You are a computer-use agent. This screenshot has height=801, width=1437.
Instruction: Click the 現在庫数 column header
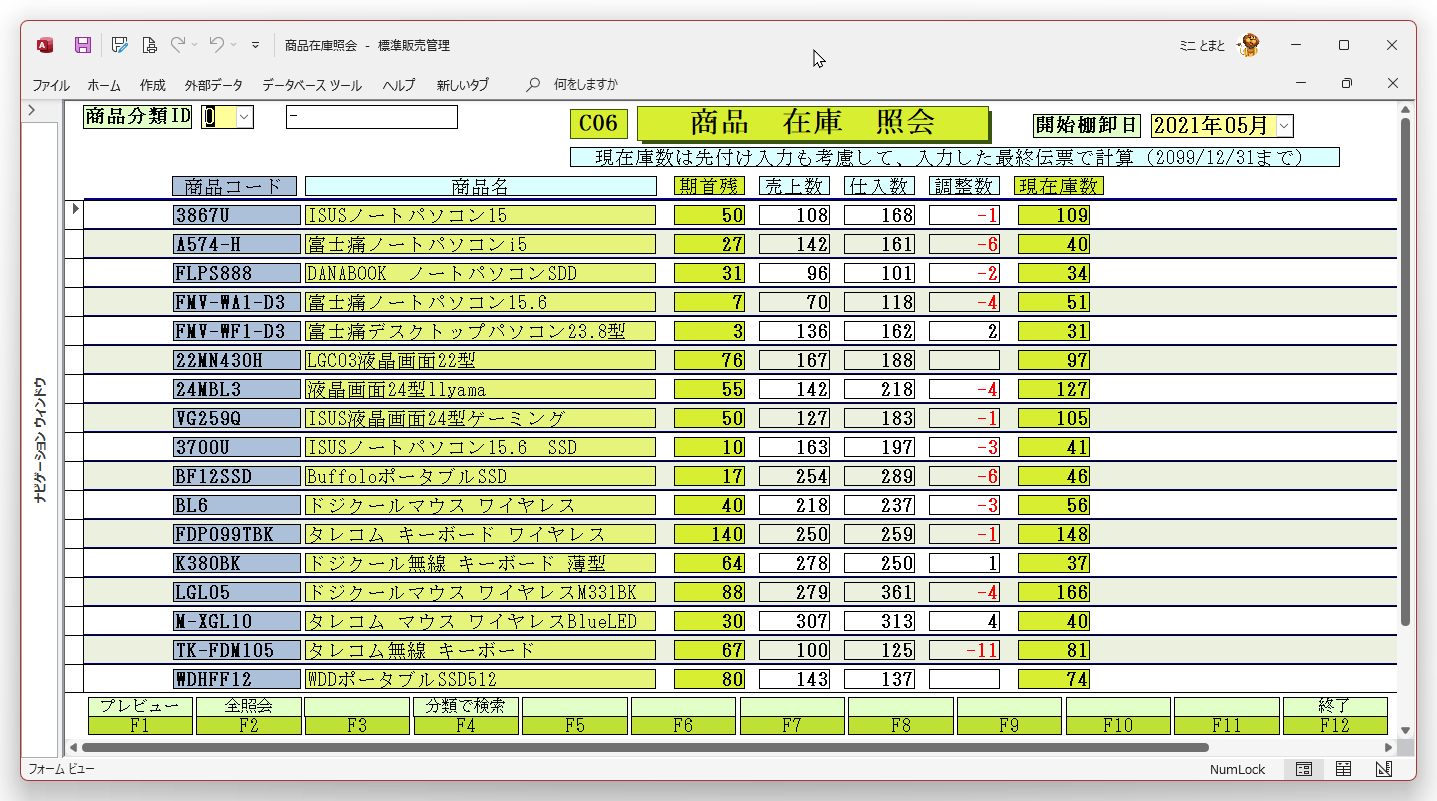tap(1059, 186)
